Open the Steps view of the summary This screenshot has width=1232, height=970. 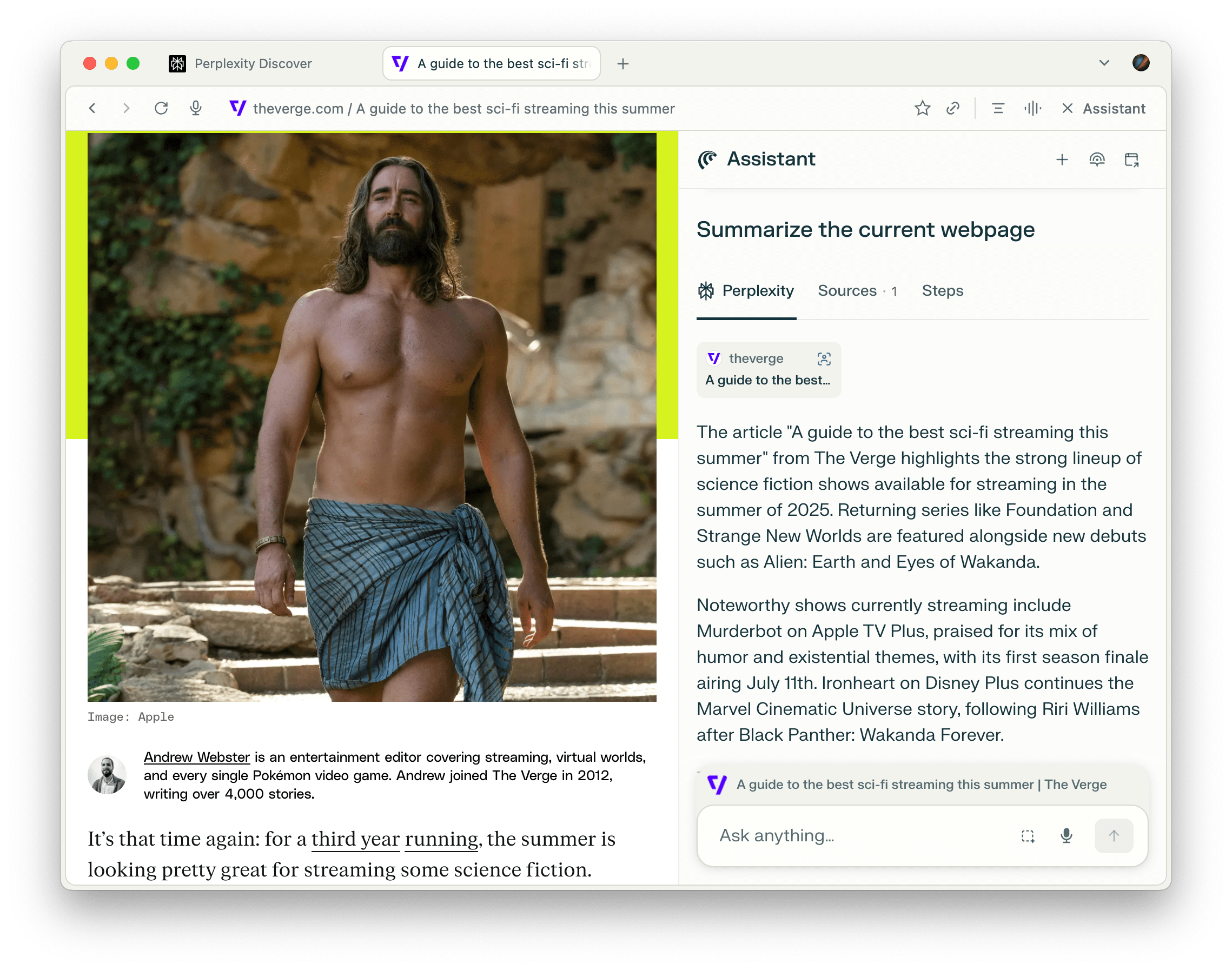[942, 291]
